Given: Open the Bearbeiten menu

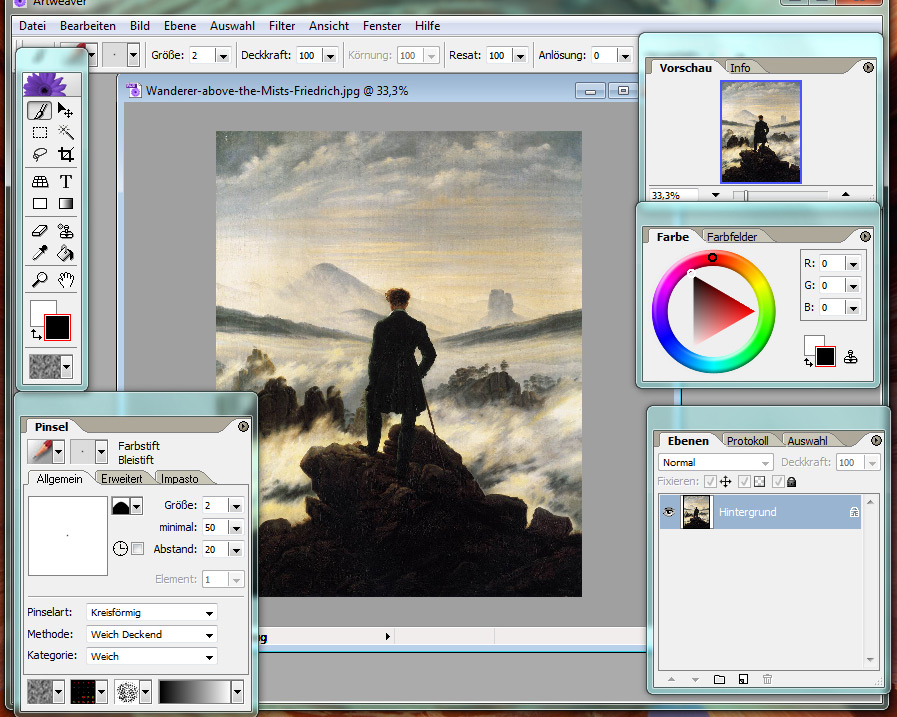Looking at the screenshot, I should pos(88,26).
